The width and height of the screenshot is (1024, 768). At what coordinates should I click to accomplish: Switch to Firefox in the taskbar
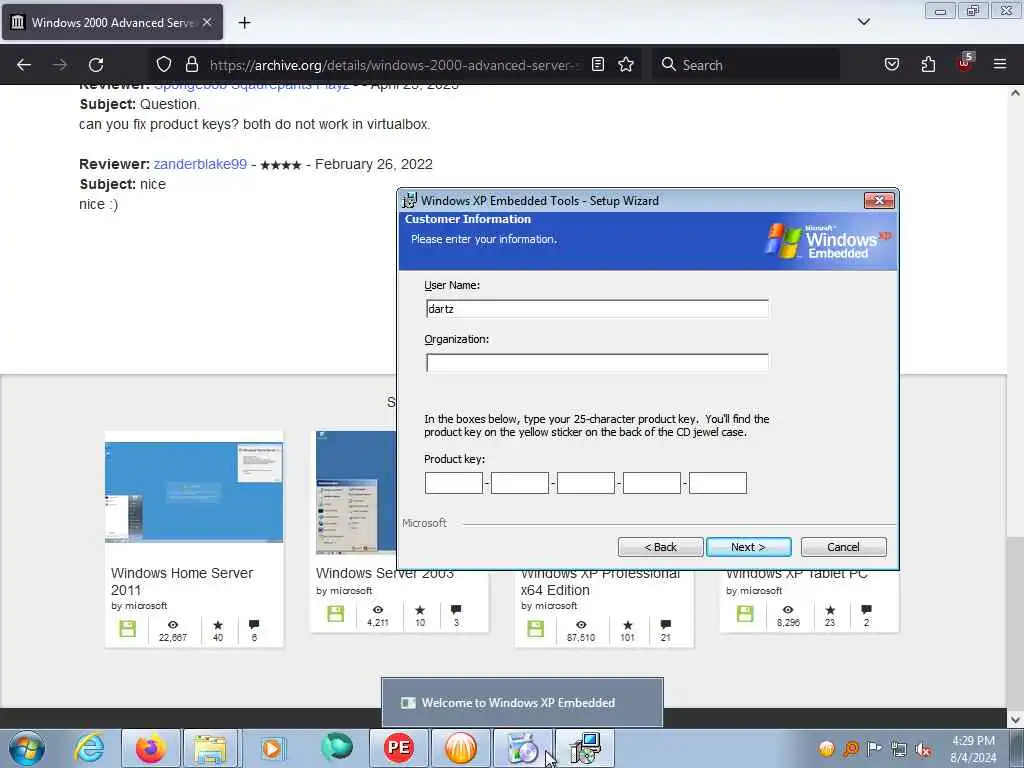point(150,748)
